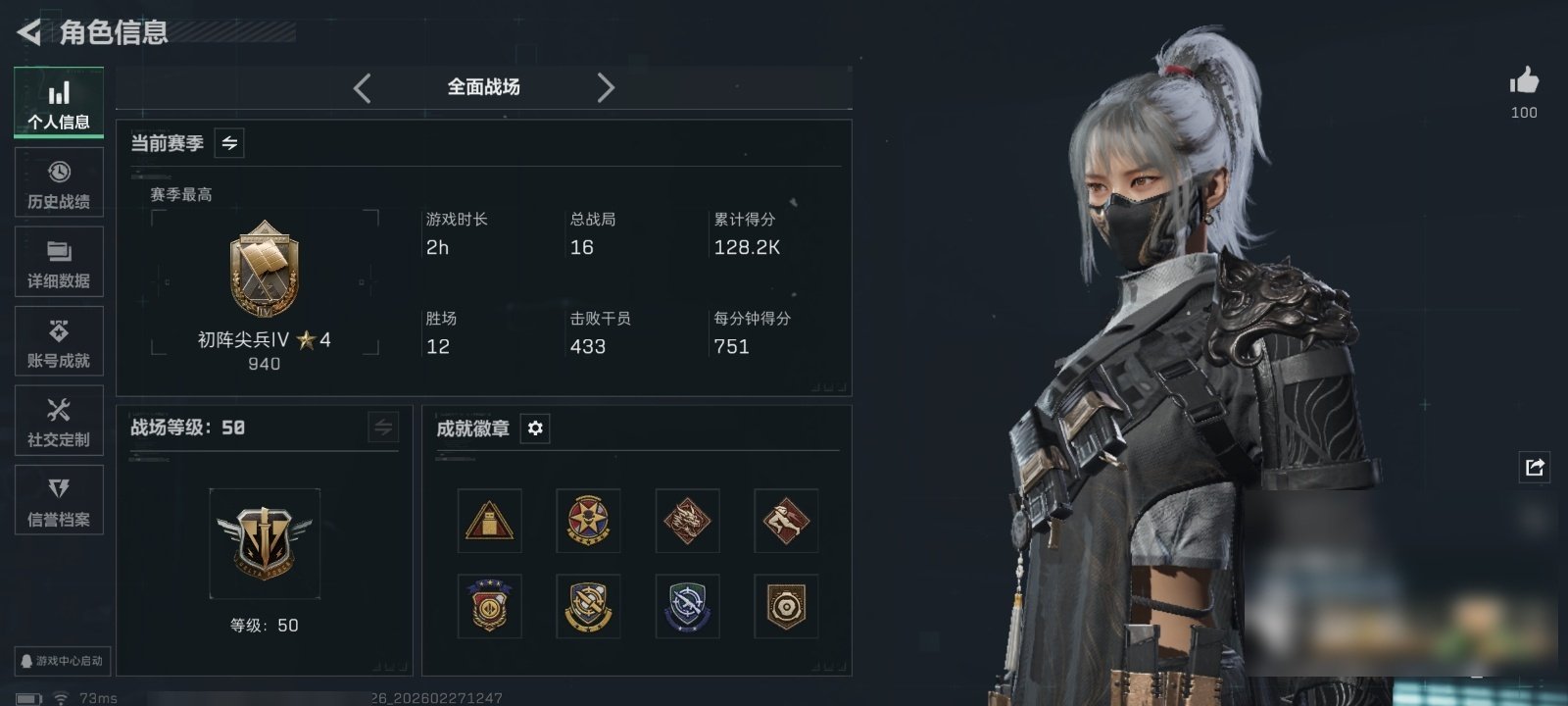The image size is (1568, 706).
Task: Open the 详细数据 sidebar section
Action: 59,262
